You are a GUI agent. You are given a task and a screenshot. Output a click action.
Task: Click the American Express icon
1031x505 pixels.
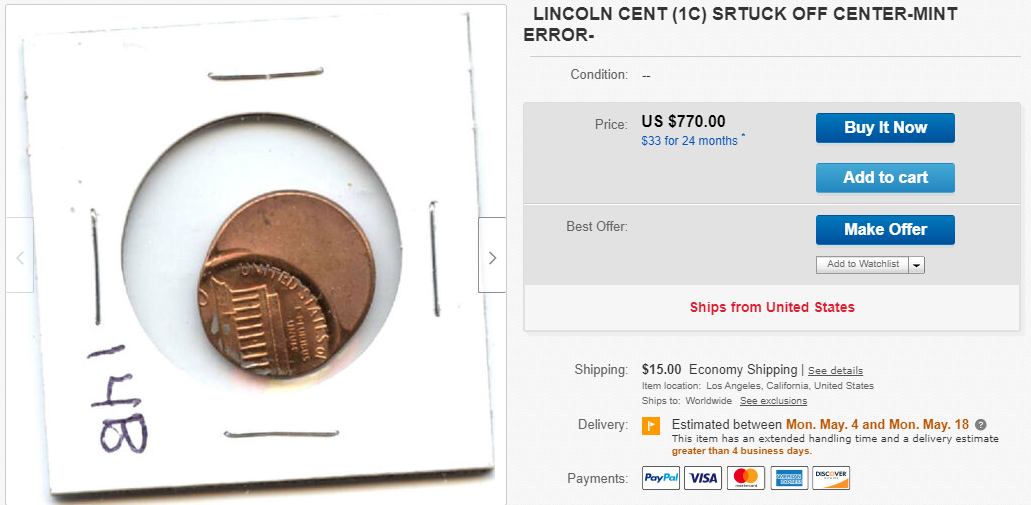click(788, 478)
